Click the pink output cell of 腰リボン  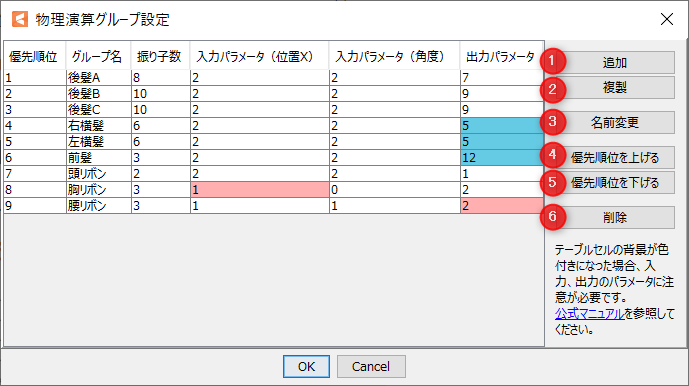point(501,205)
